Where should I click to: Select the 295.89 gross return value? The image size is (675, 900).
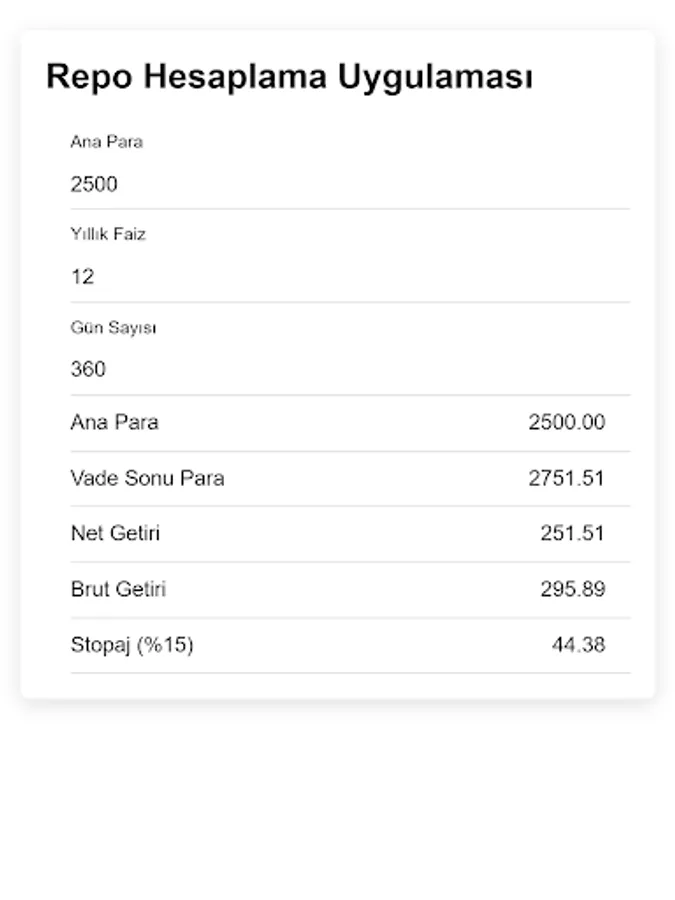[572, 589]
